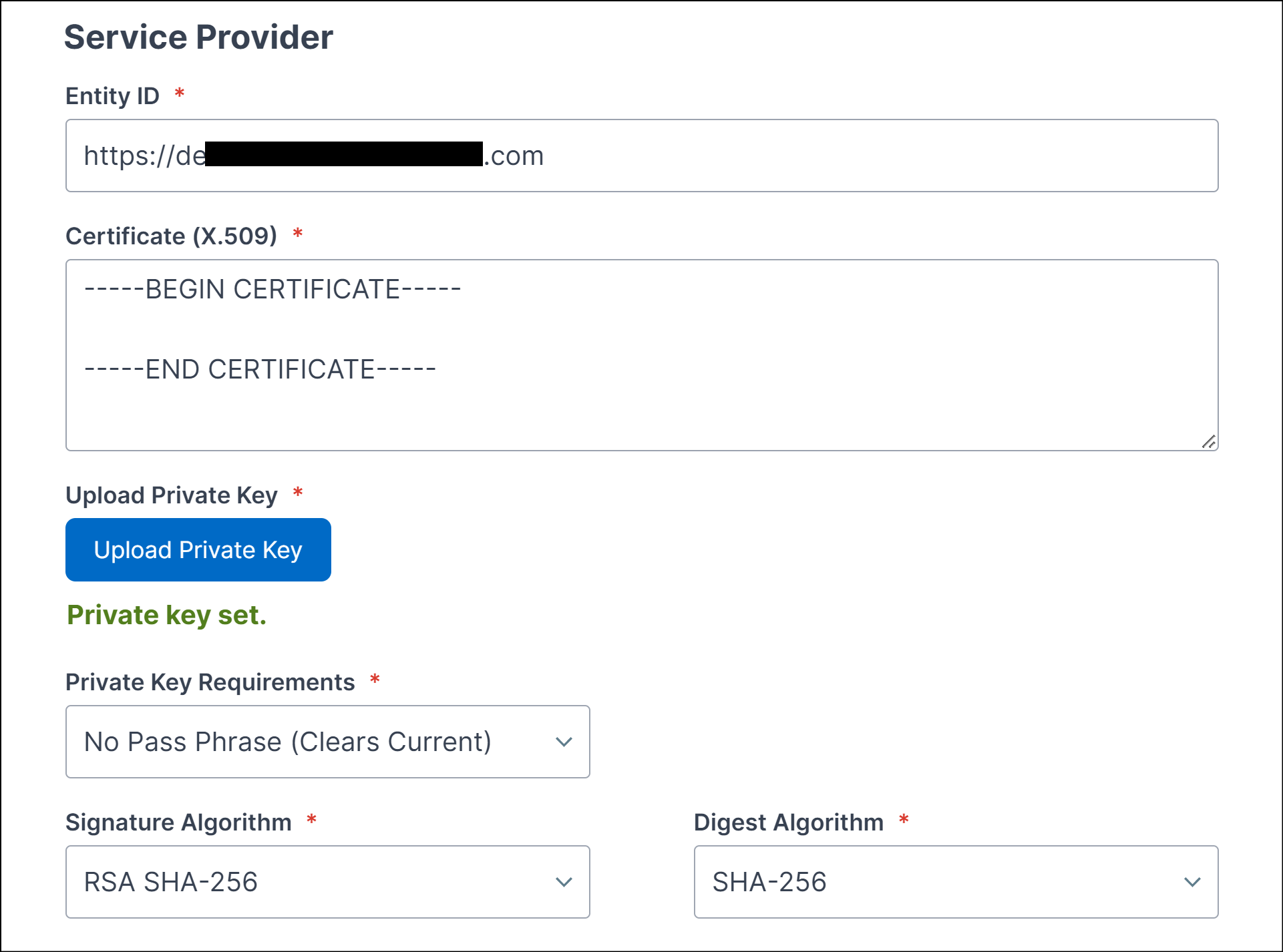1283x952 pixels.
Task: Click the Certificate (X.509) label
Action: [x=171, y=236]
